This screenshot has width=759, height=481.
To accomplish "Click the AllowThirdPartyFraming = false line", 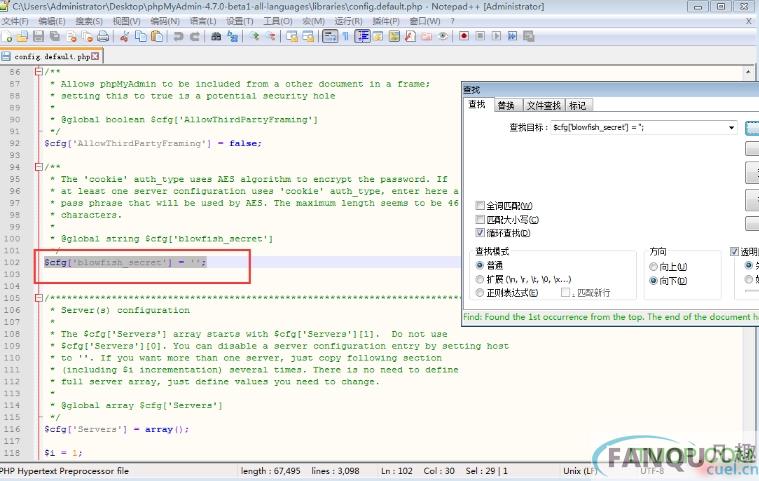I will click(x=153, y=143).
